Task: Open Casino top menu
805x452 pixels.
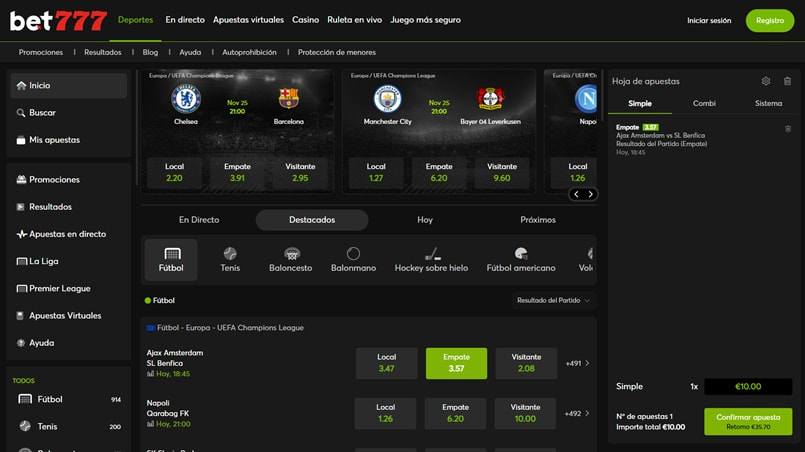Action: (x=305, y=20)
